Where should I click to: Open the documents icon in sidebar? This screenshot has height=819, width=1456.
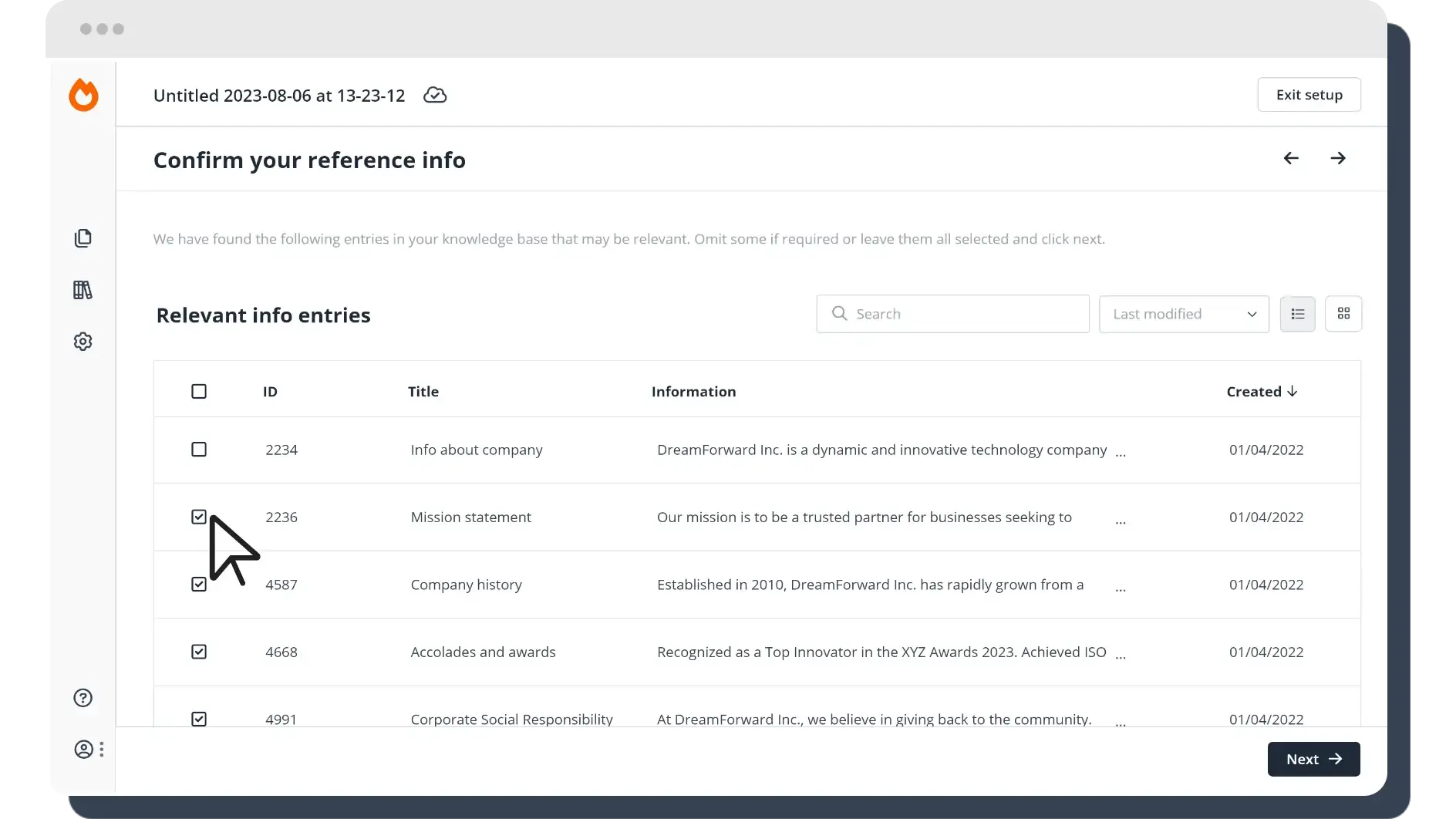pos(83,238)
